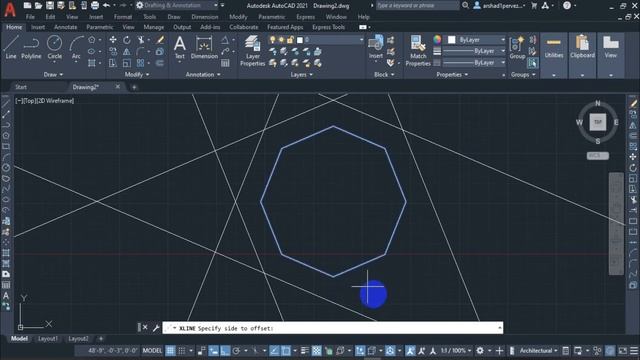Image resolution: width=640 pixels, height=360 pixels.
Task: Switch to the Insert ribbon tab
Action: click(x=38, y=27)
